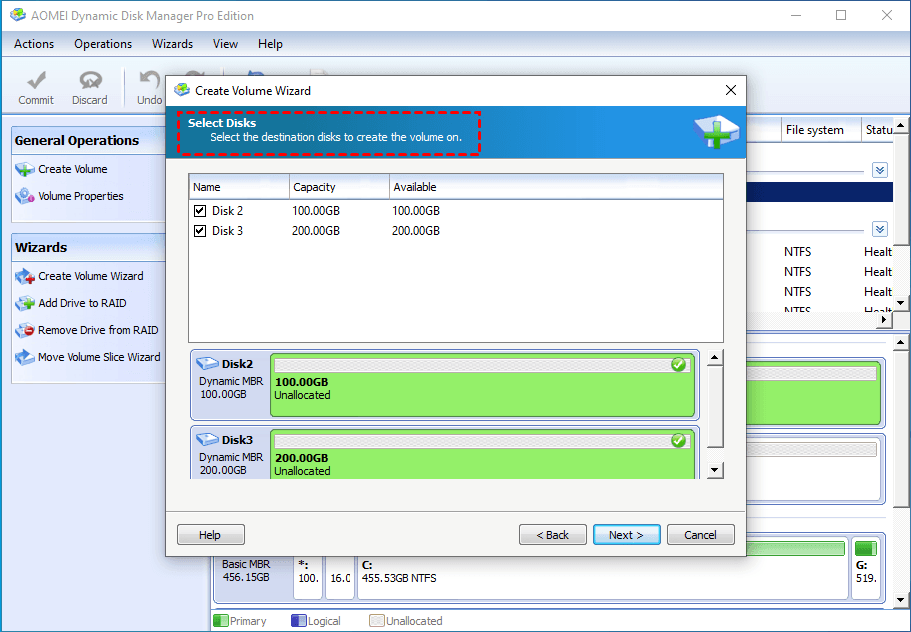Open the View menu

[x=225, y=44]
